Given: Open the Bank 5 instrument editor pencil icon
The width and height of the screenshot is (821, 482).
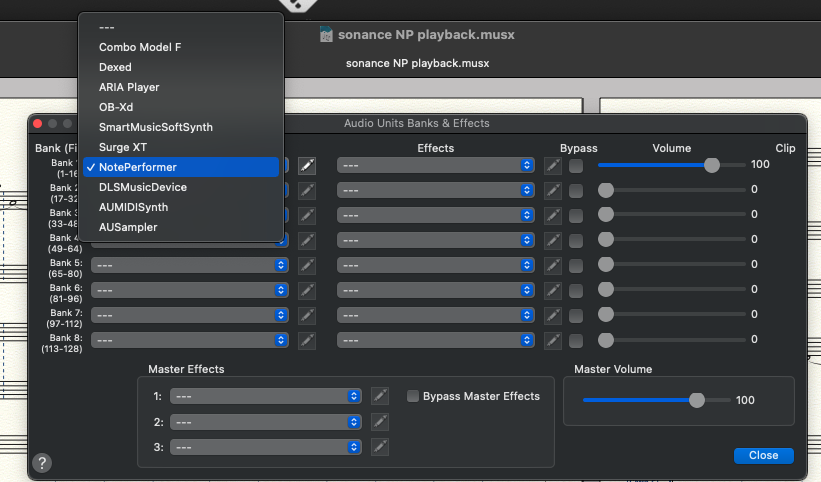Looking at the screenshot, I should (308, 265).
